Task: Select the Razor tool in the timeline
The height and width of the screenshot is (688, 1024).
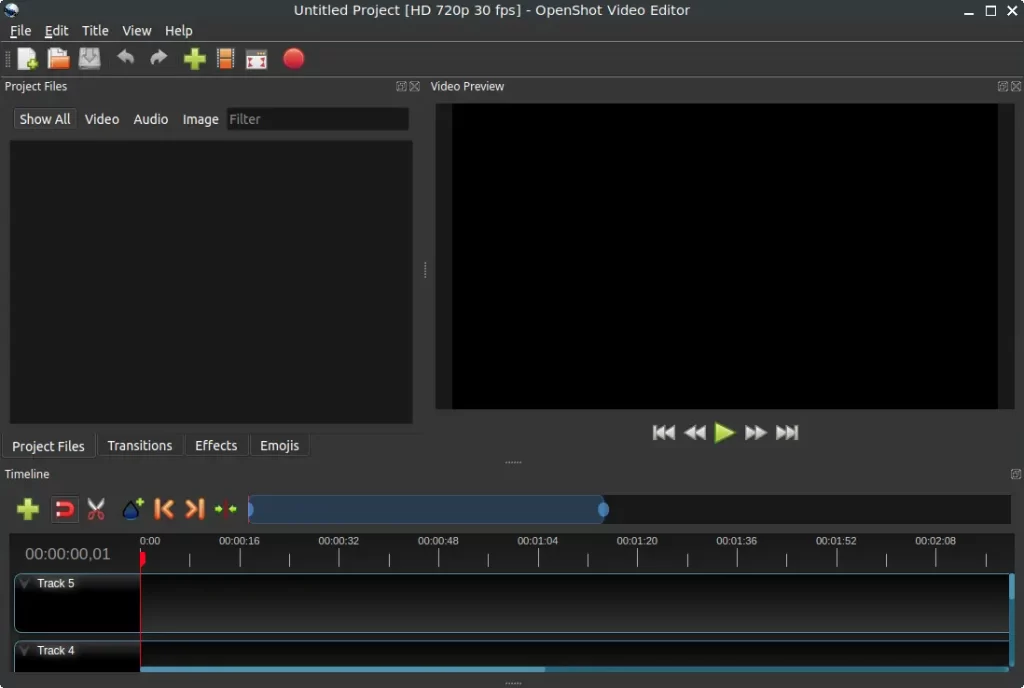Action: click(96, 509)
